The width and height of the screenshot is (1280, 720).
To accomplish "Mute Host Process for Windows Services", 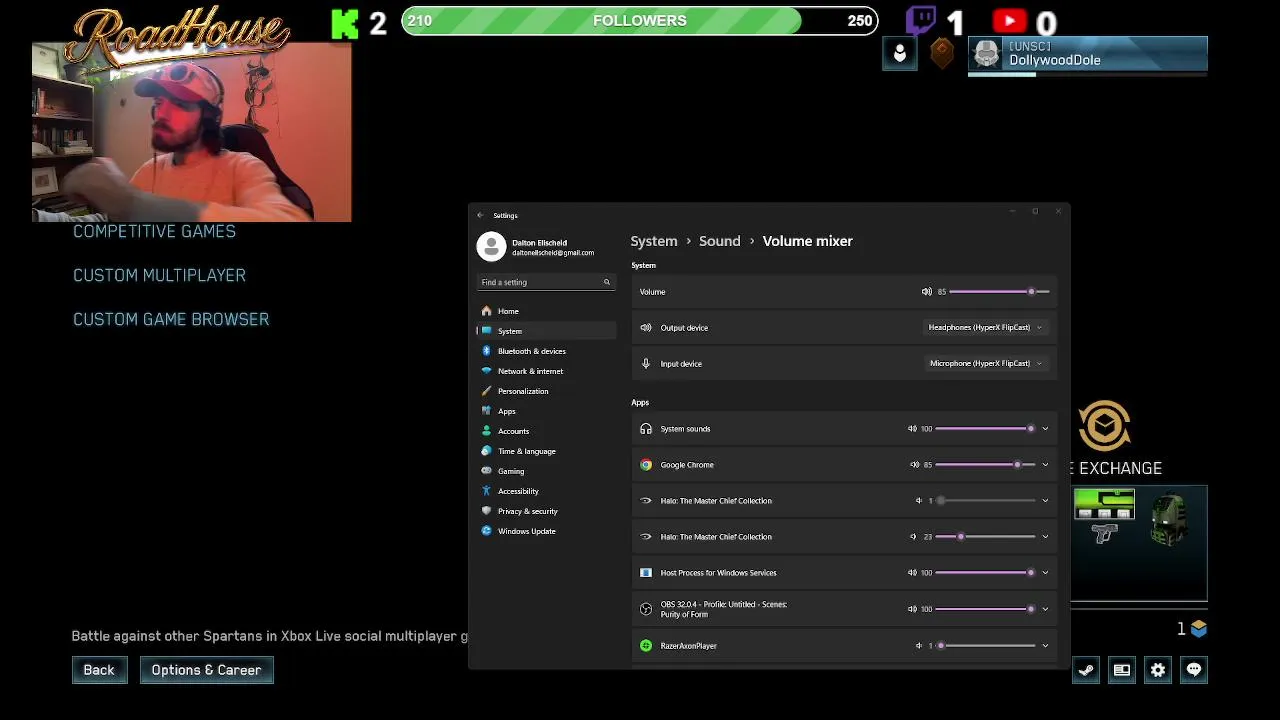I will point(912,573).
